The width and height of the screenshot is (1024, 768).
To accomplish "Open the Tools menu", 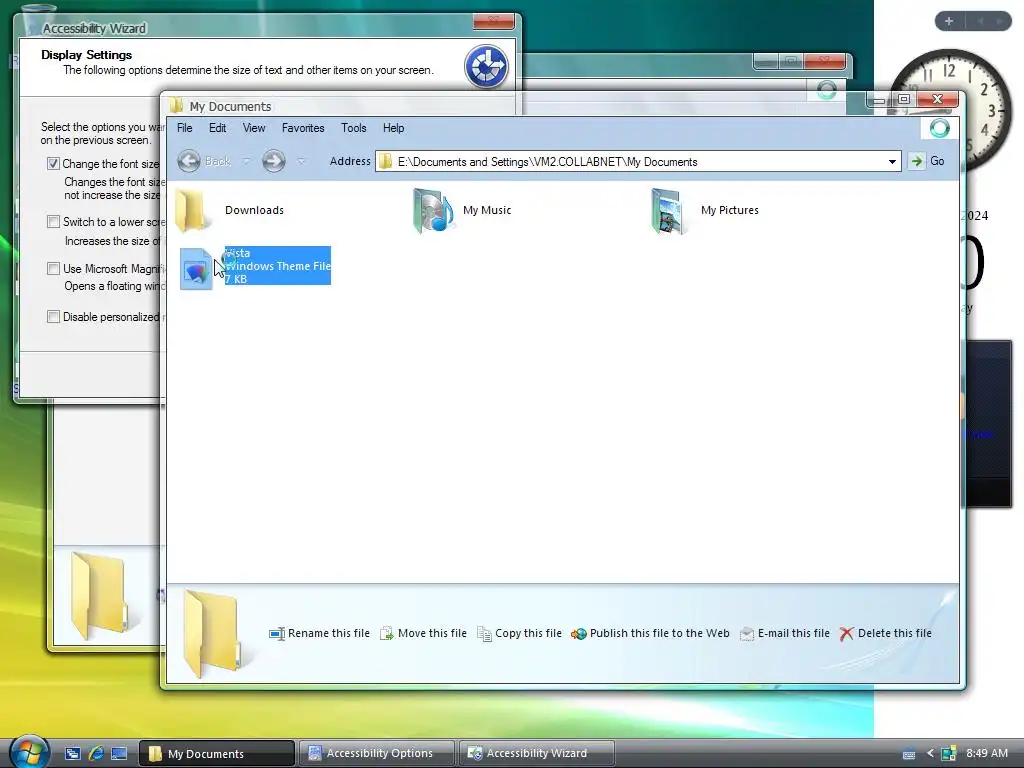I will [x=353, y=128].
